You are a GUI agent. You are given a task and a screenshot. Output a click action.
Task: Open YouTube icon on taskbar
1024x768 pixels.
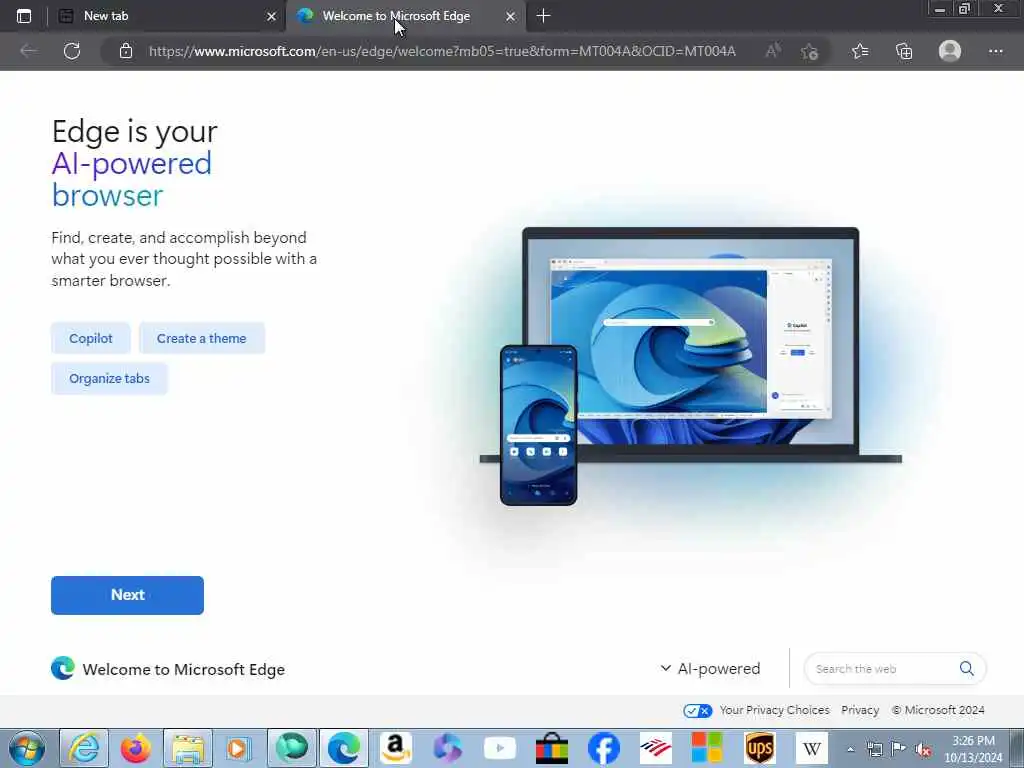click(x=500, y=748)
